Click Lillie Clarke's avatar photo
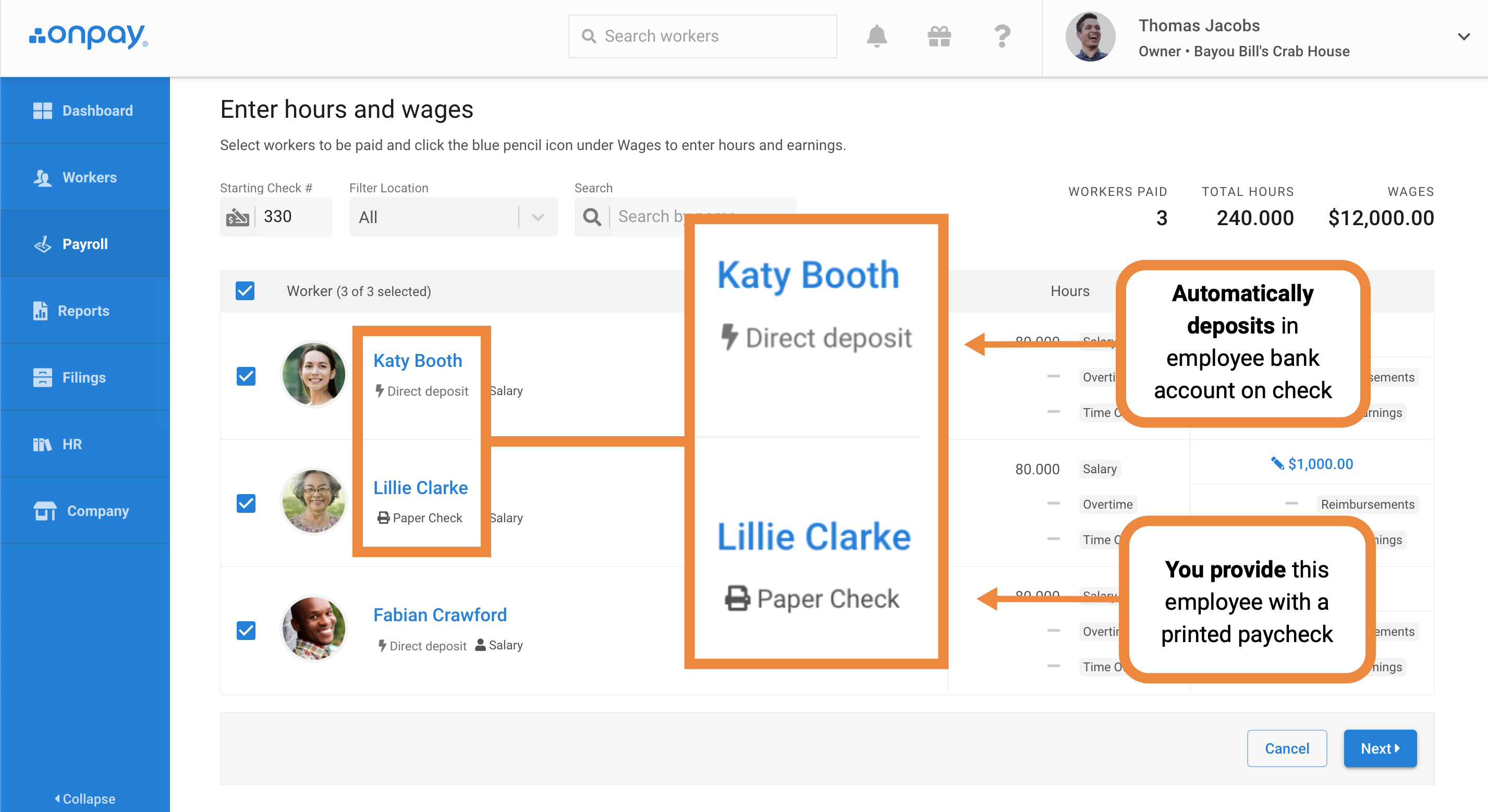Screen dimensions: 1488x812 [314, 501]
